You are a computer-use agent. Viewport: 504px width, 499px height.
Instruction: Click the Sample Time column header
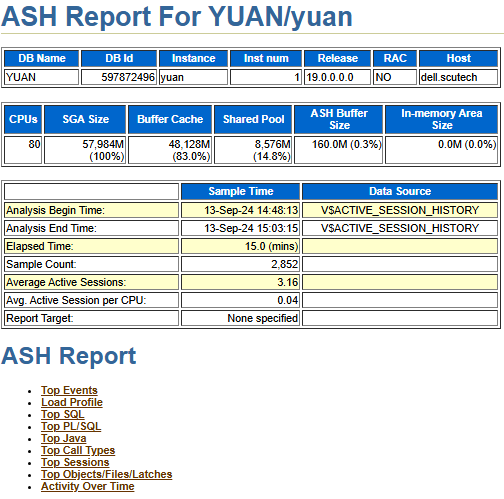(241, 191)
